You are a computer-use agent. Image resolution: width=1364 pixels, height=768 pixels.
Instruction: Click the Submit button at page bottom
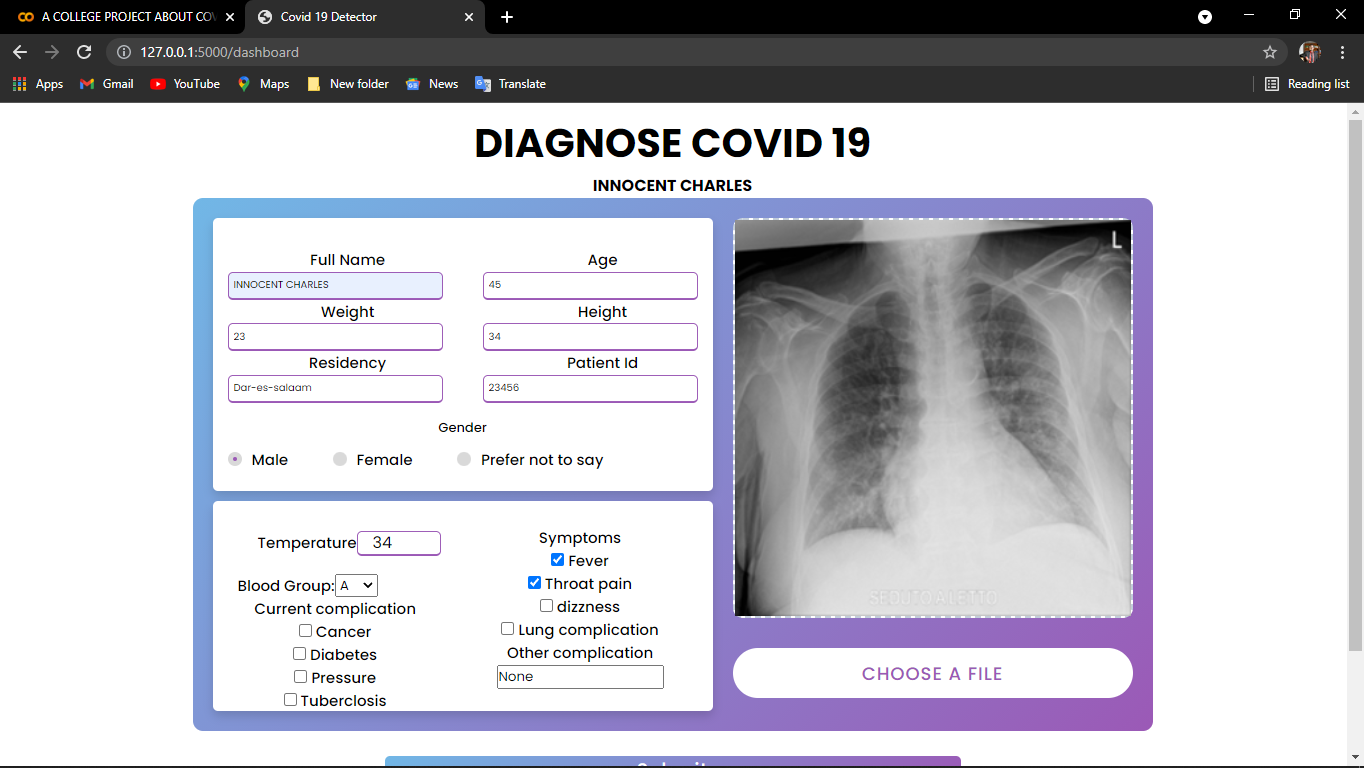673,762
